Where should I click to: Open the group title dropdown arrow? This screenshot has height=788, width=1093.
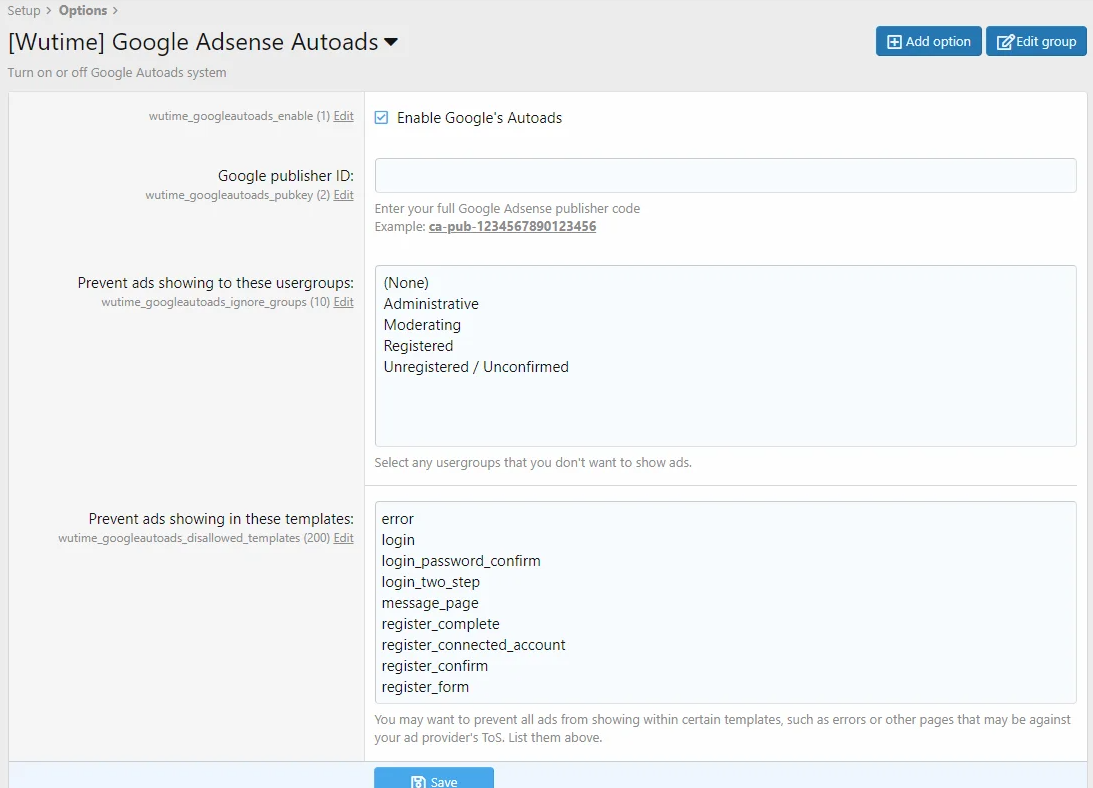point(391,43)
